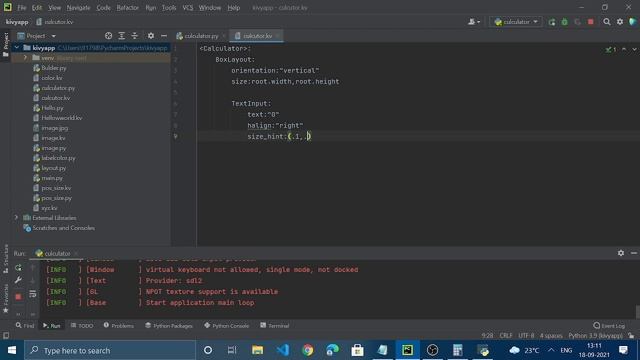Go to next highlighted problem arrow
The height and width of the screenshot is (360, 640).
coord(634,49)
